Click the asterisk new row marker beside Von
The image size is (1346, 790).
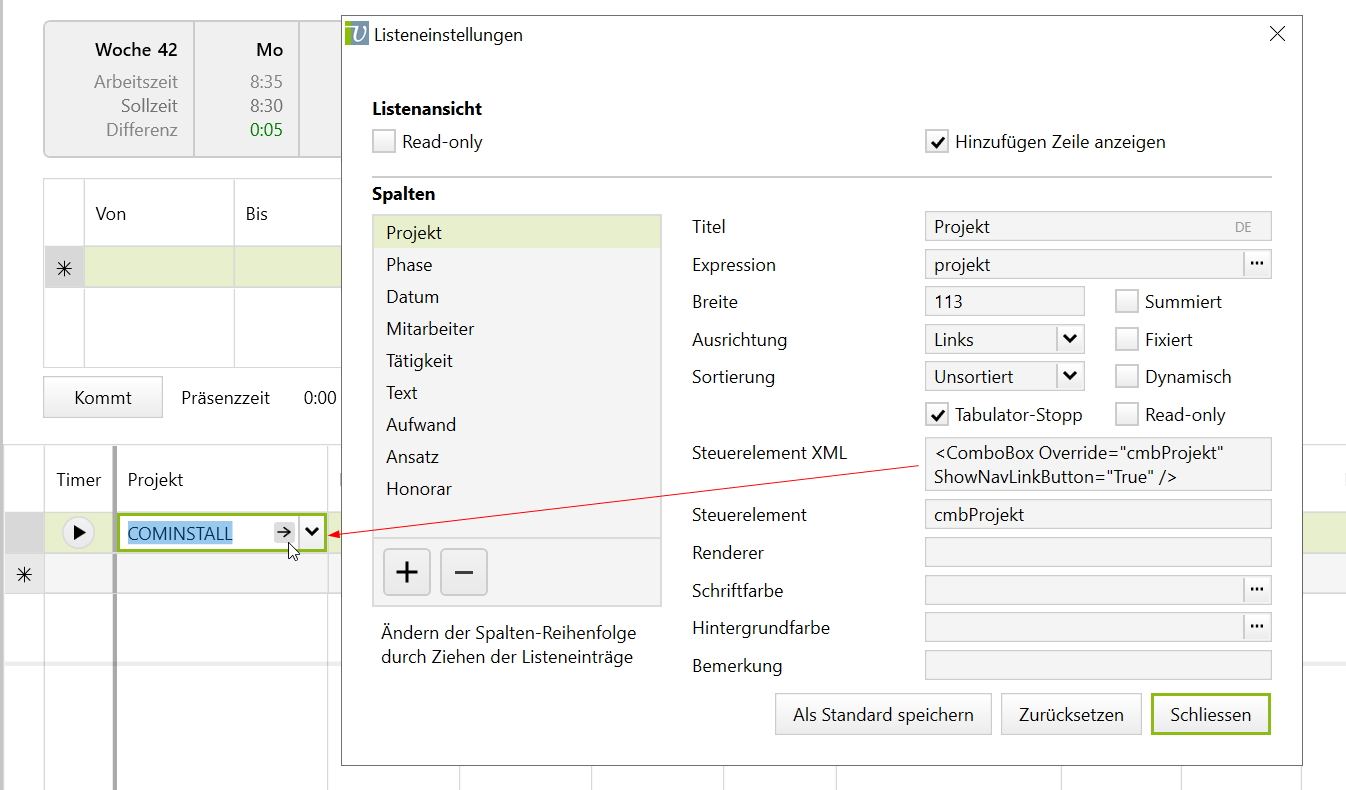click(64, 268)
